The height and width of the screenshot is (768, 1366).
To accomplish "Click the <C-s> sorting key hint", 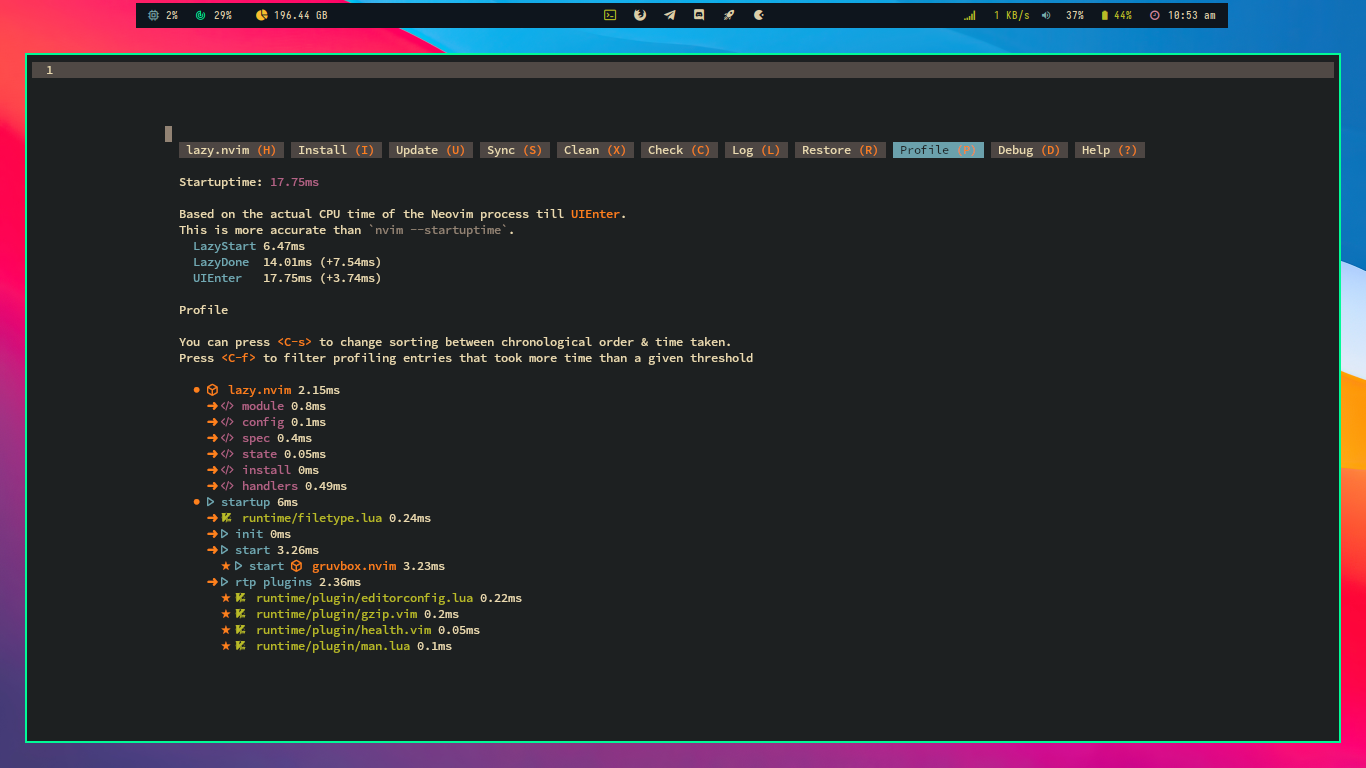I will (294, 342).
